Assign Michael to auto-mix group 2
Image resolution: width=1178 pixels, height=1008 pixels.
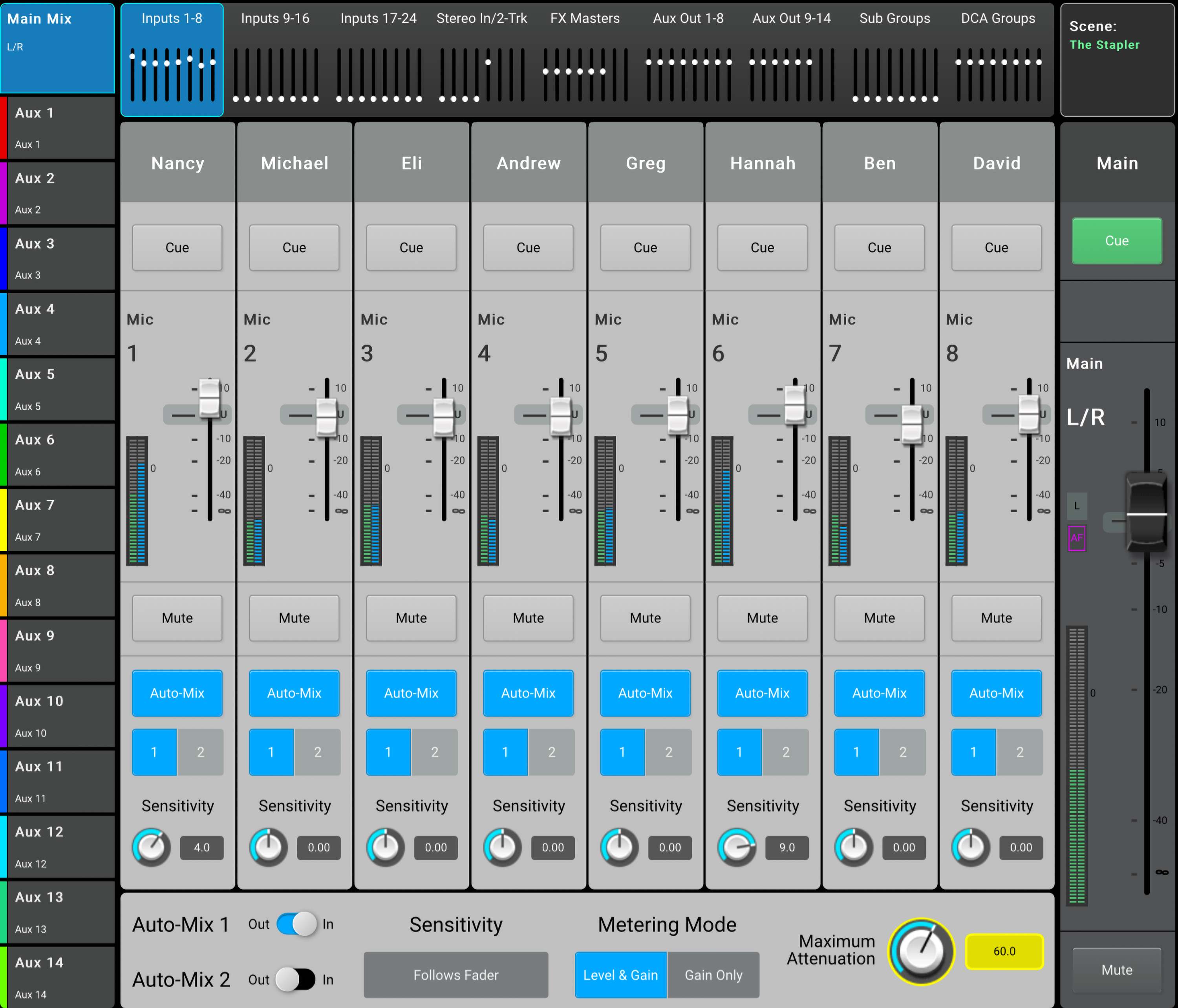(318, 752)
